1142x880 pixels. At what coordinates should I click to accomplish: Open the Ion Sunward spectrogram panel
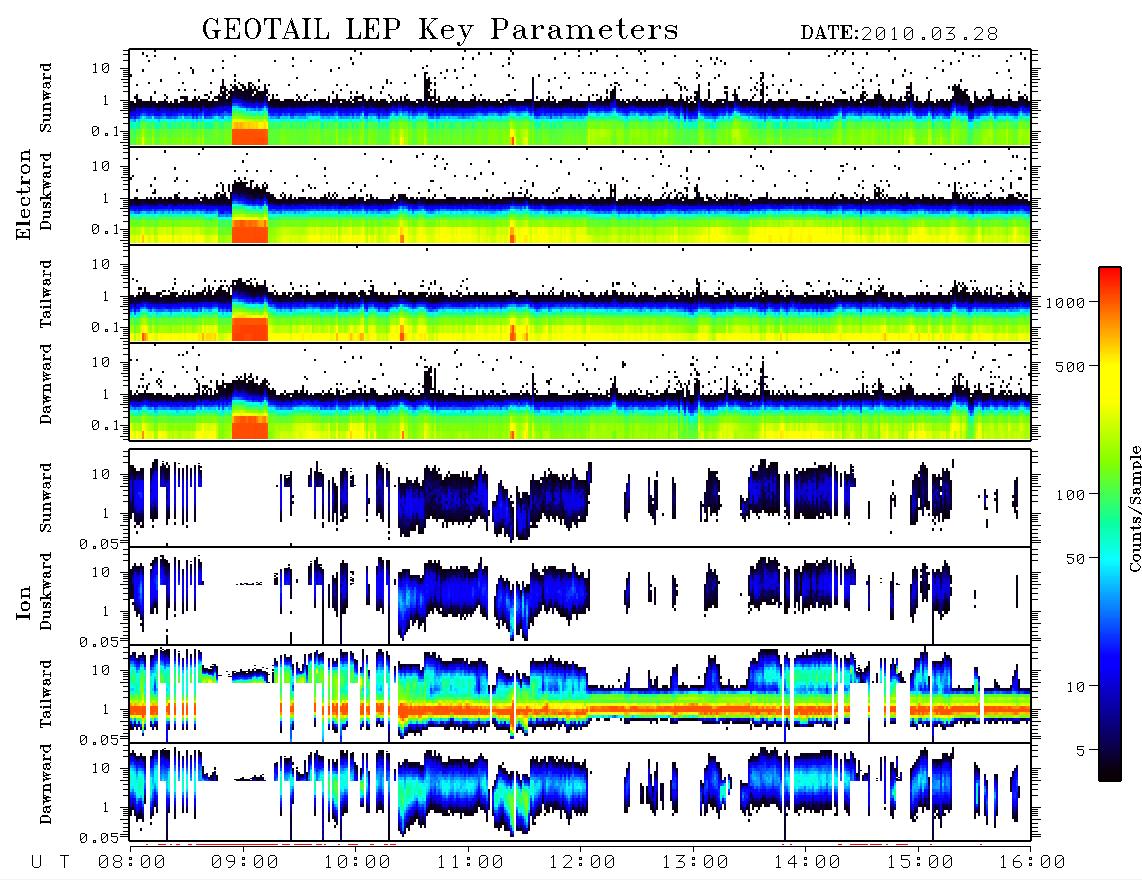coord(580,498)
